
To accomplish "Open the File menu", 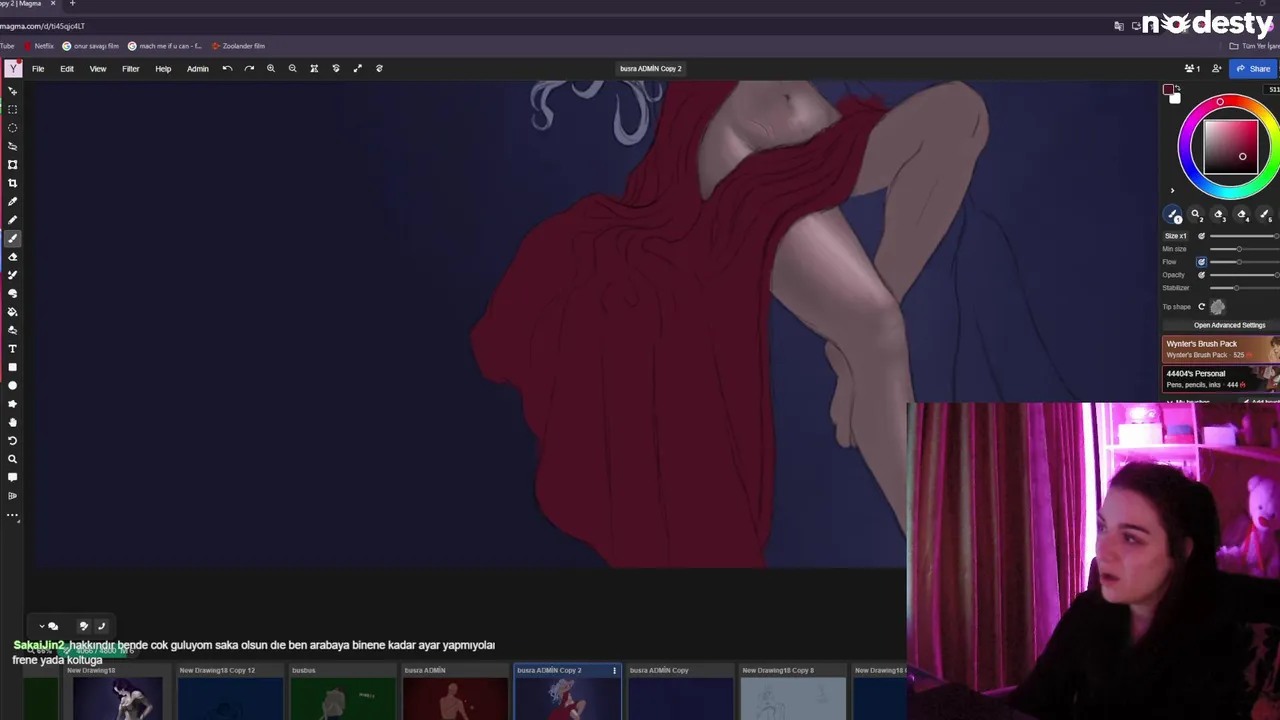I will [x=38, y=69].
